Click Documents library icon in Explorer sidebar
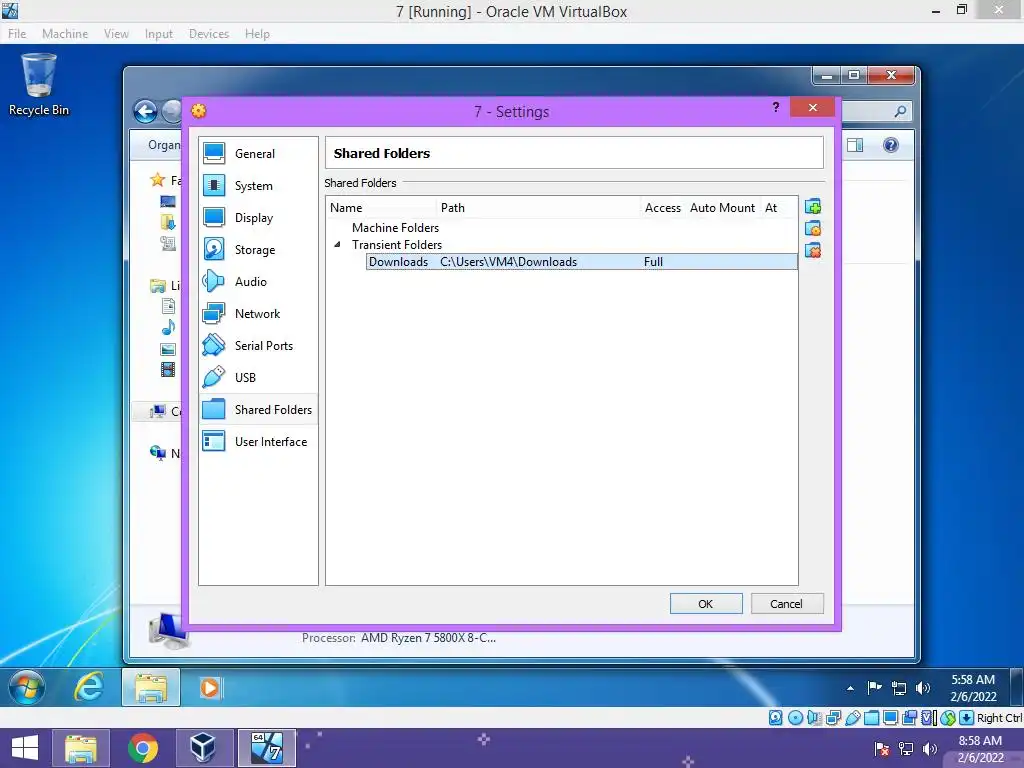 [168, 306]
